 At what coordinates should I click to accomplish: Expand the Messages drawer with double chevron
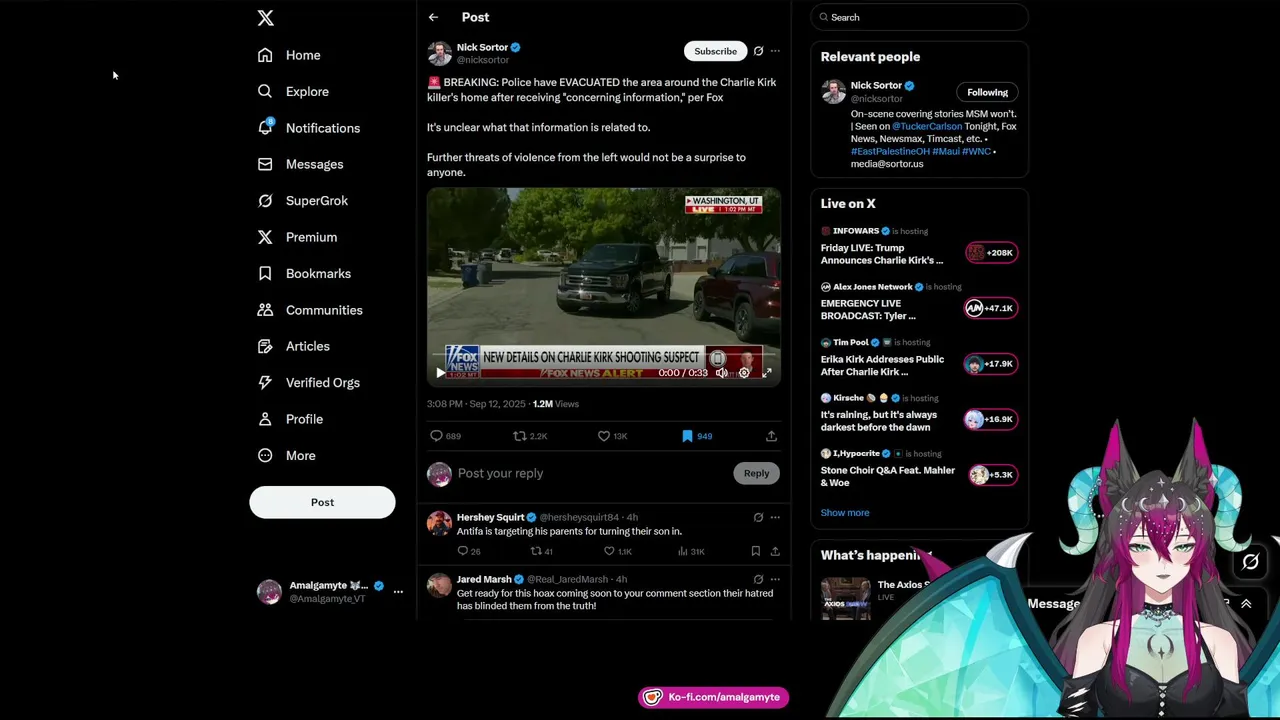point(1246,604)
